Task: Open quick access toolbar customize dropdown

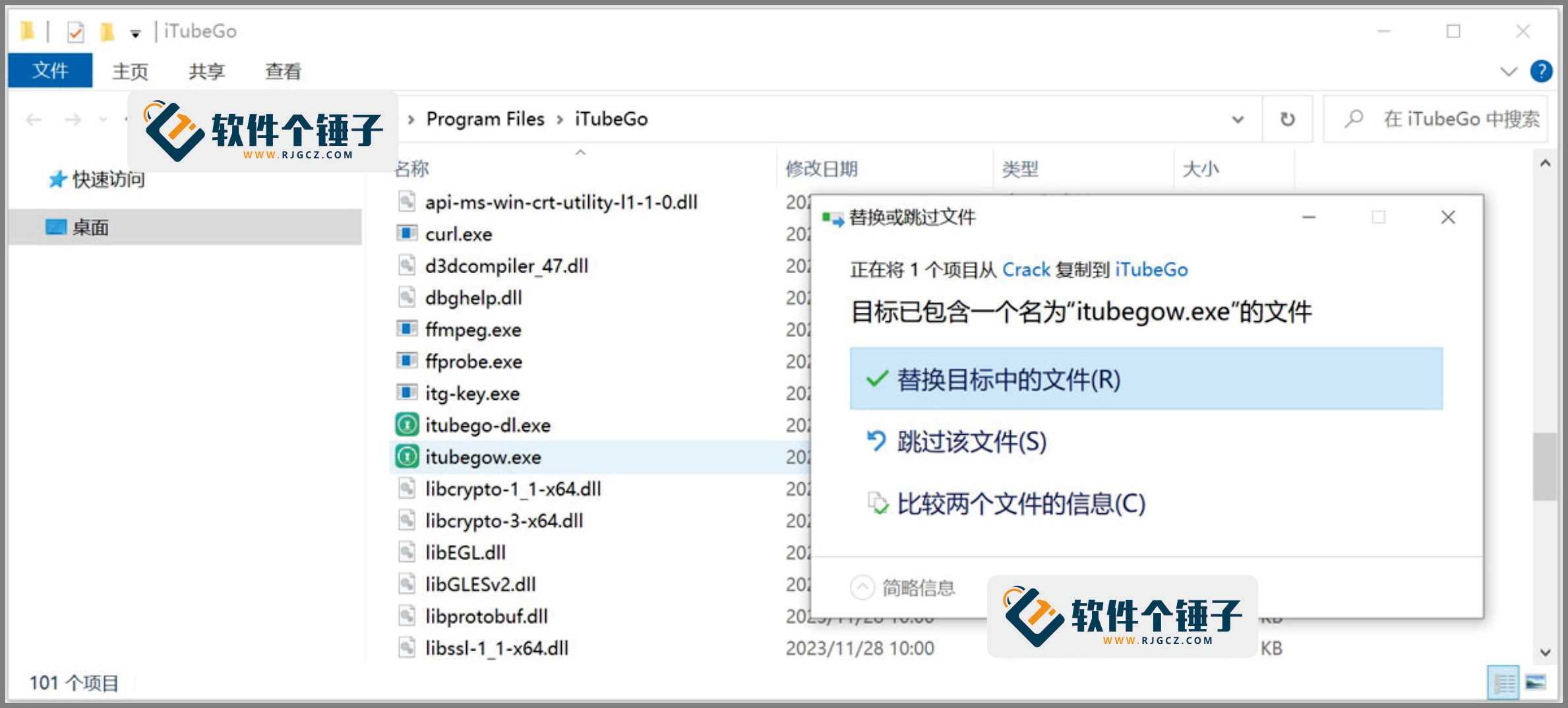Action: [x=135, y=33]
